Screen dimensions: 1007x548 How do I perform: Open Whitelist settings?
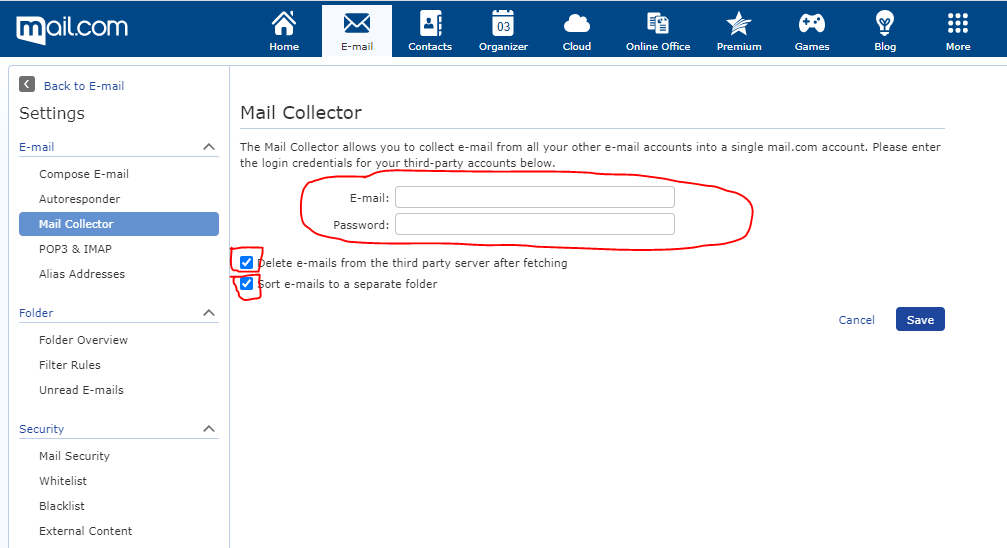tap(62, 481)
